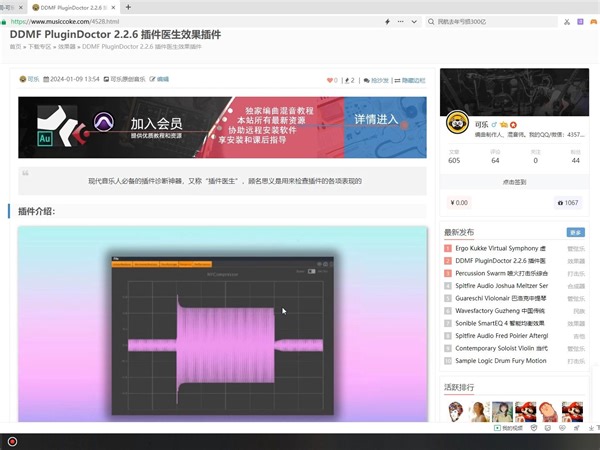
Task: Click the ¥0.00 balance badge
Action: click(459, 202)
